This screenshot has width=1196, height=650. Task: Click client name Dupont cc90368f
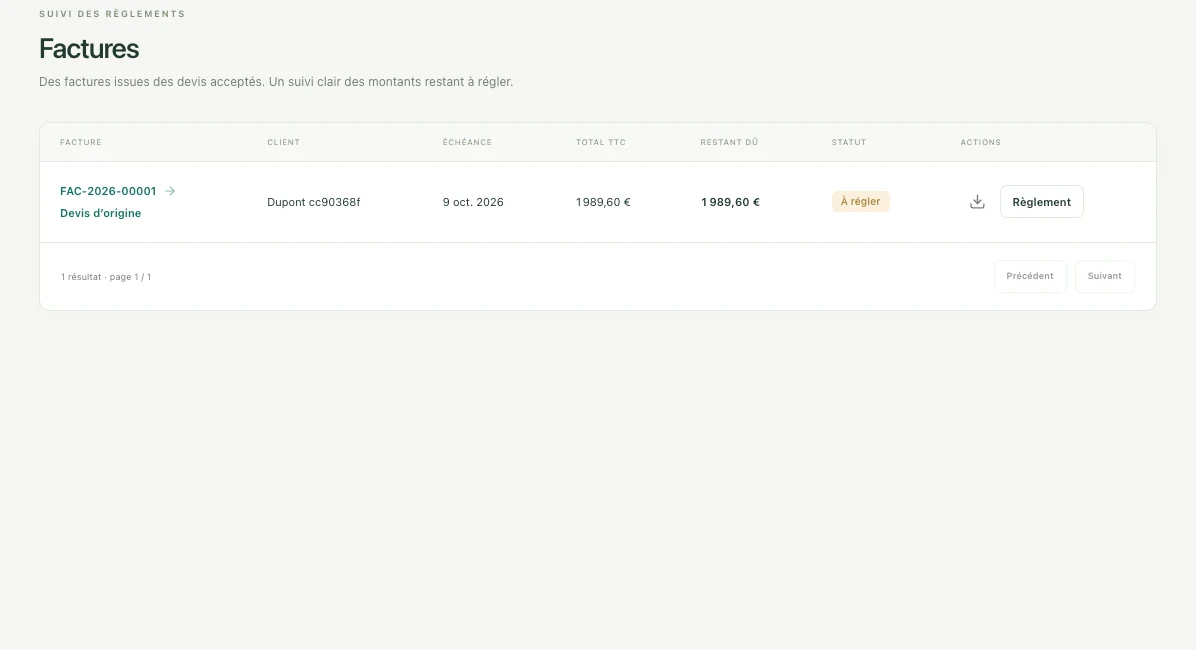coord(313,202)
